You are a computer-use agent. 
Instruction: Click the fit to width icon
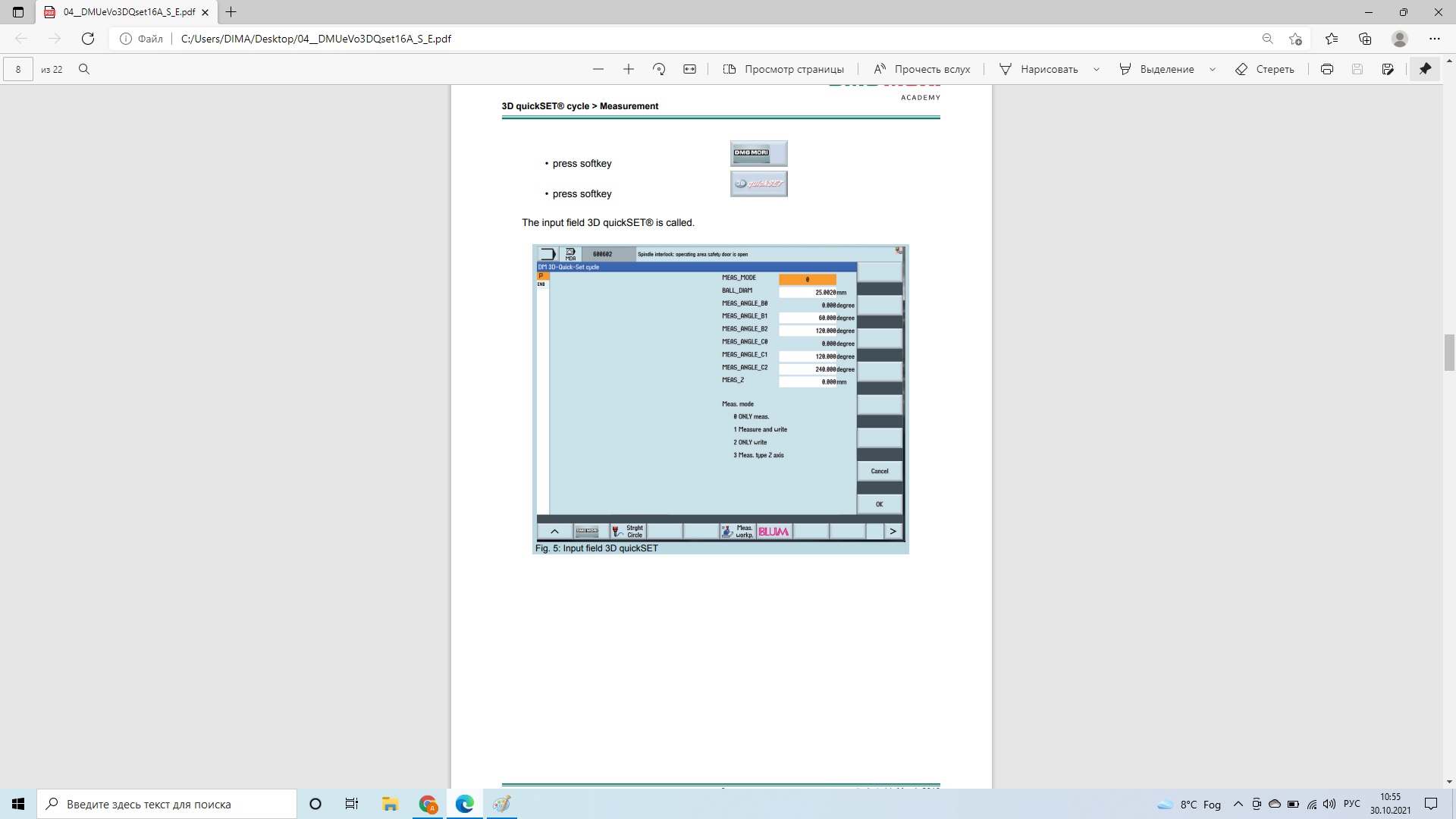click(689, 69)
